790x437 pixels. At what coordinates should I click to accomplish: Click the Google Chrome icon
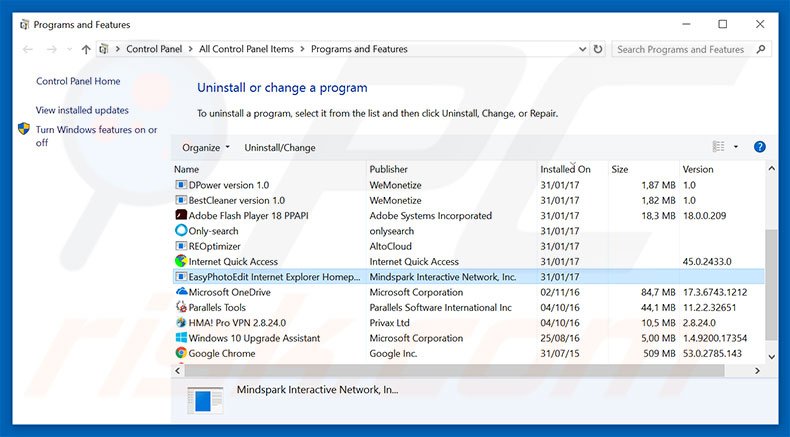pyautogui.click(x=181, y=353)
